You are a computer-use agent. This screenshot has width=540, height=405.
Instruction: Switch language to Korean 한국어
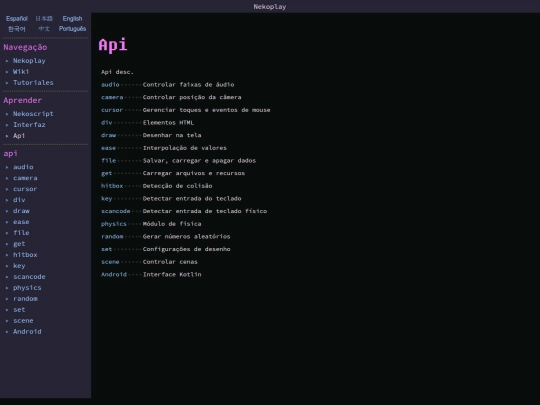click(x=17, y=29)
